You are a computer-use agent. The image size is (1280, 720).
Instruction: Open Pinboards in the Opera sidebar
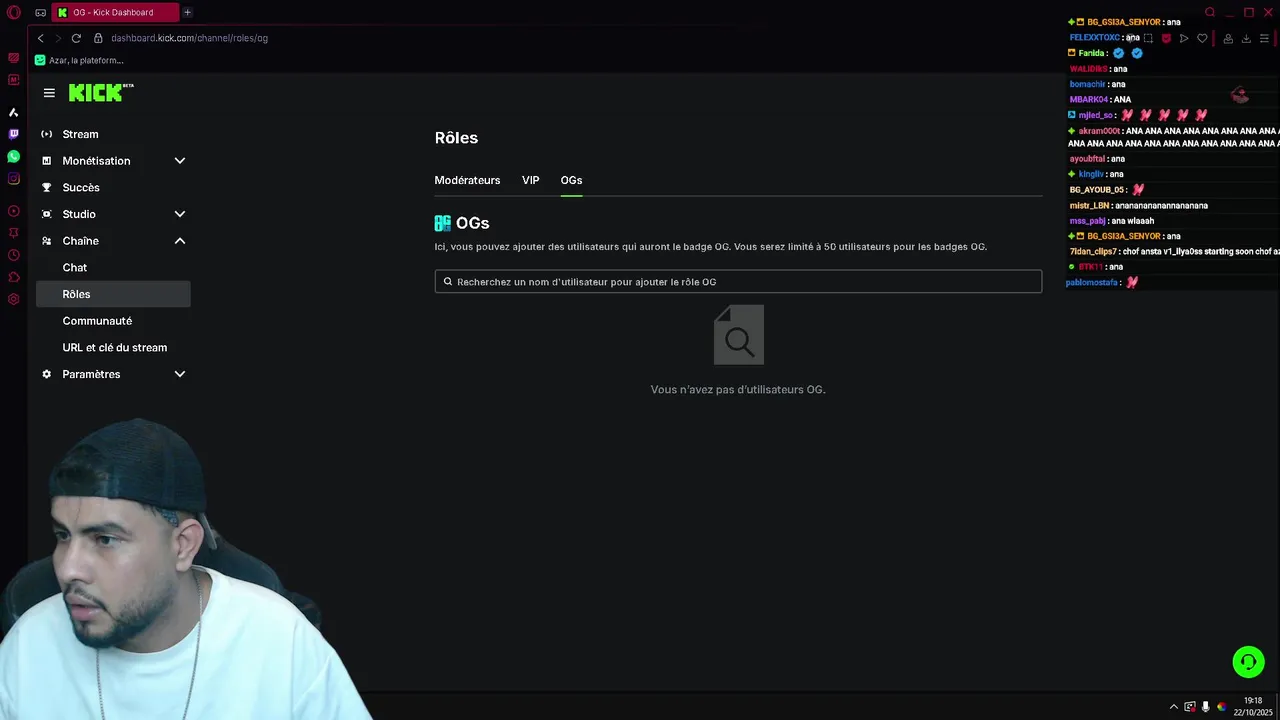click(13, 232)
